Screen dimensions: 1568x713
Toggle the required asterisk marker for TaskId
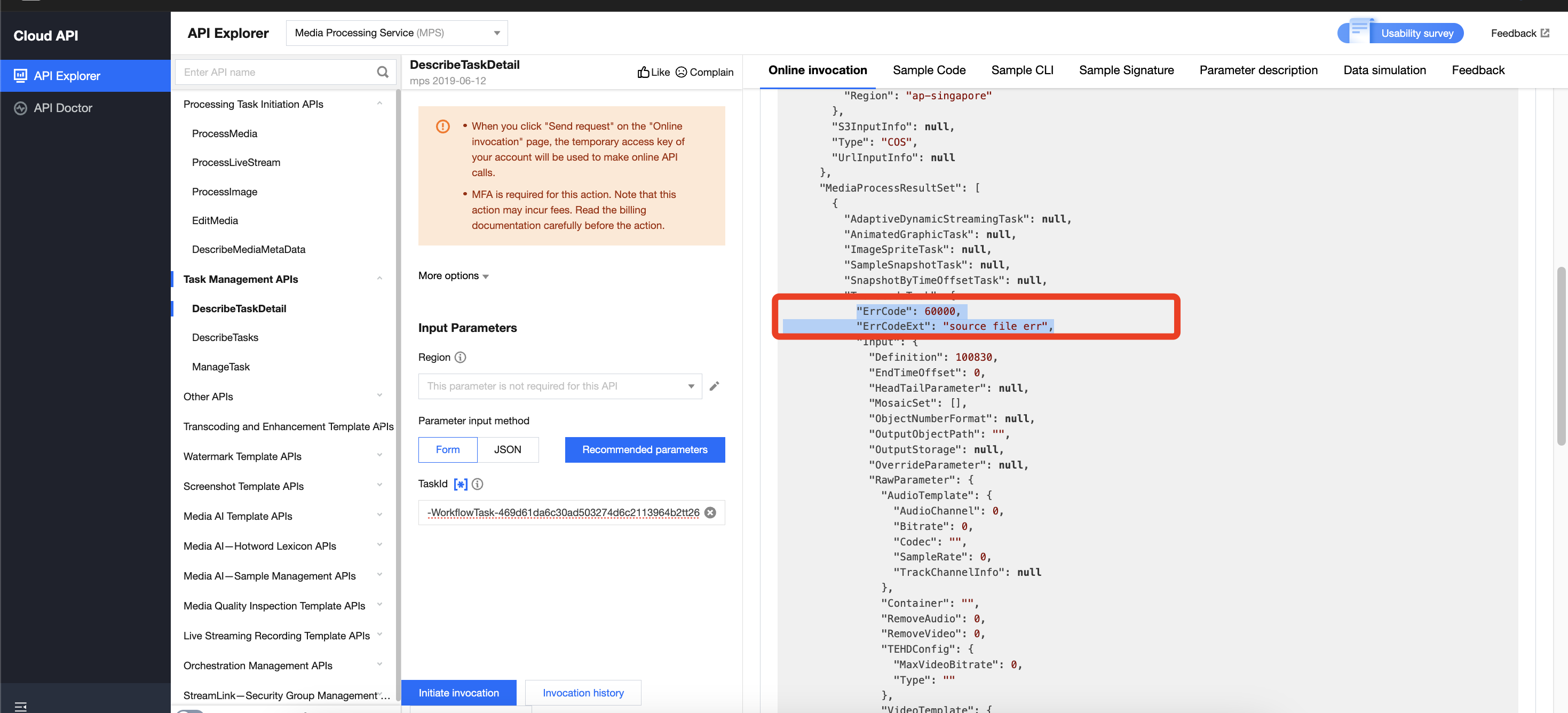click(x=461, y=484)
